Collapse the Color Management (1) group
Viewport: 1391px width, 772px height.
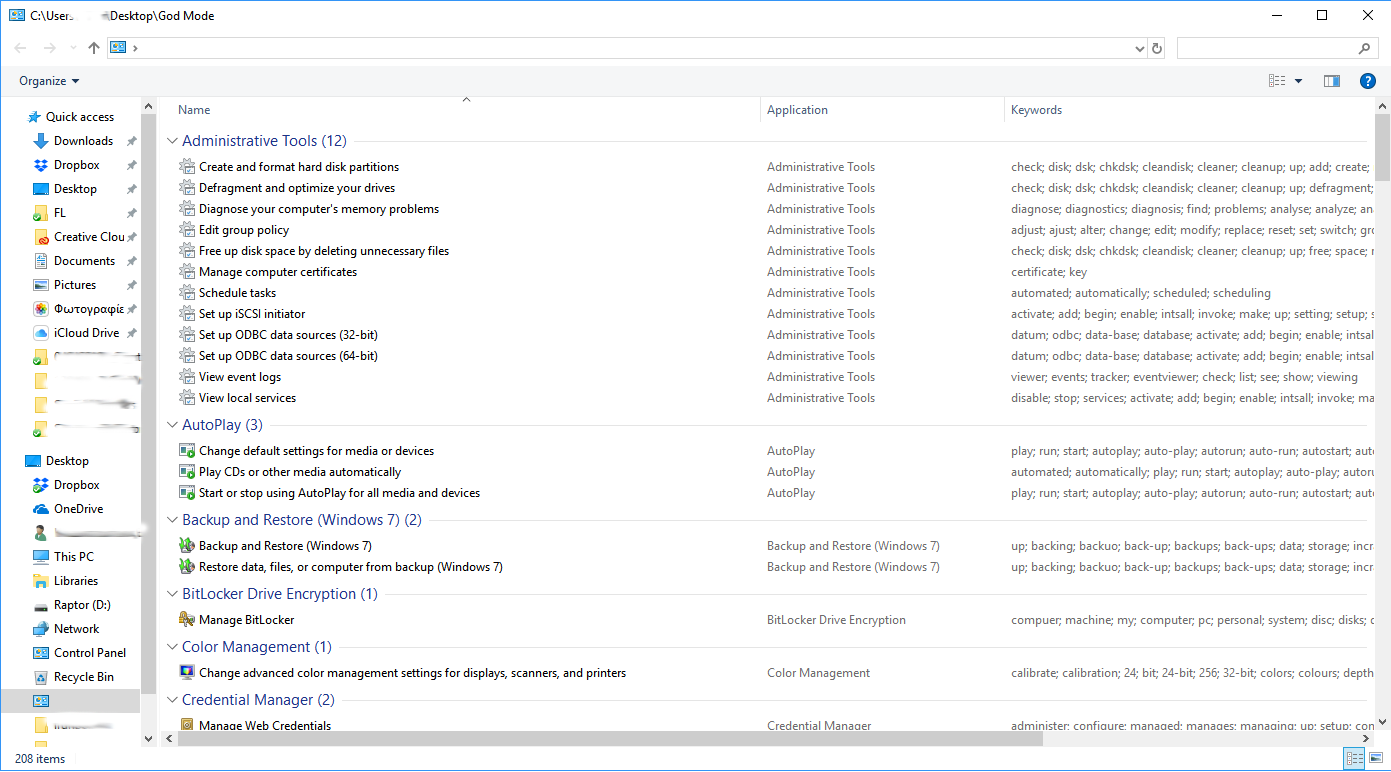click(172, 647)
